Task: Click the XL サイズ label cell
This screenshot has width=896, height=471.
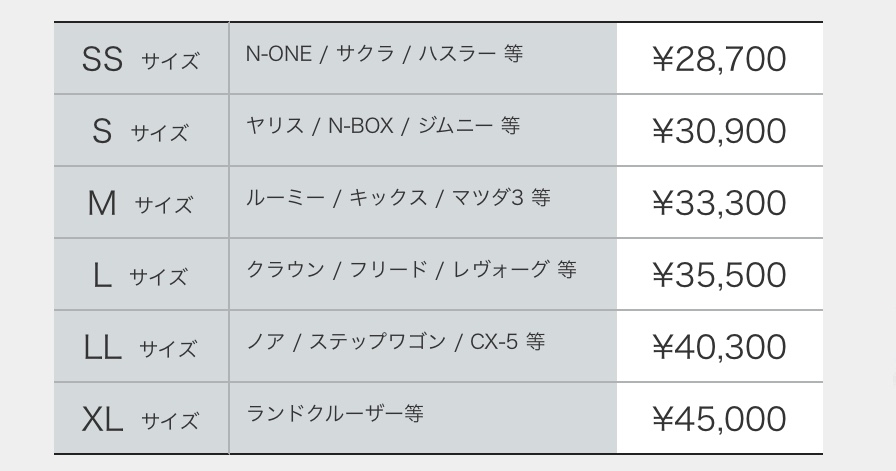Action: point(141,420)
